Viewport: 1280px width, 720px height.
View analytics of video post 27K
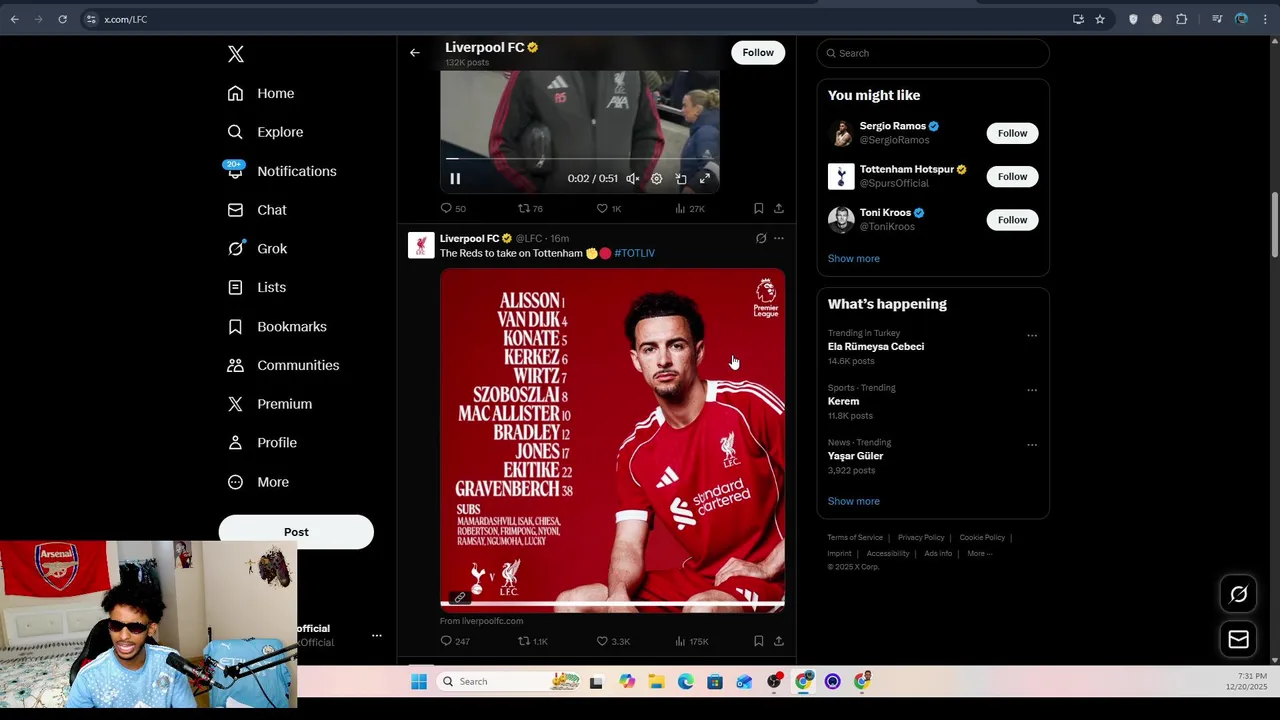[x=690, y=208]
